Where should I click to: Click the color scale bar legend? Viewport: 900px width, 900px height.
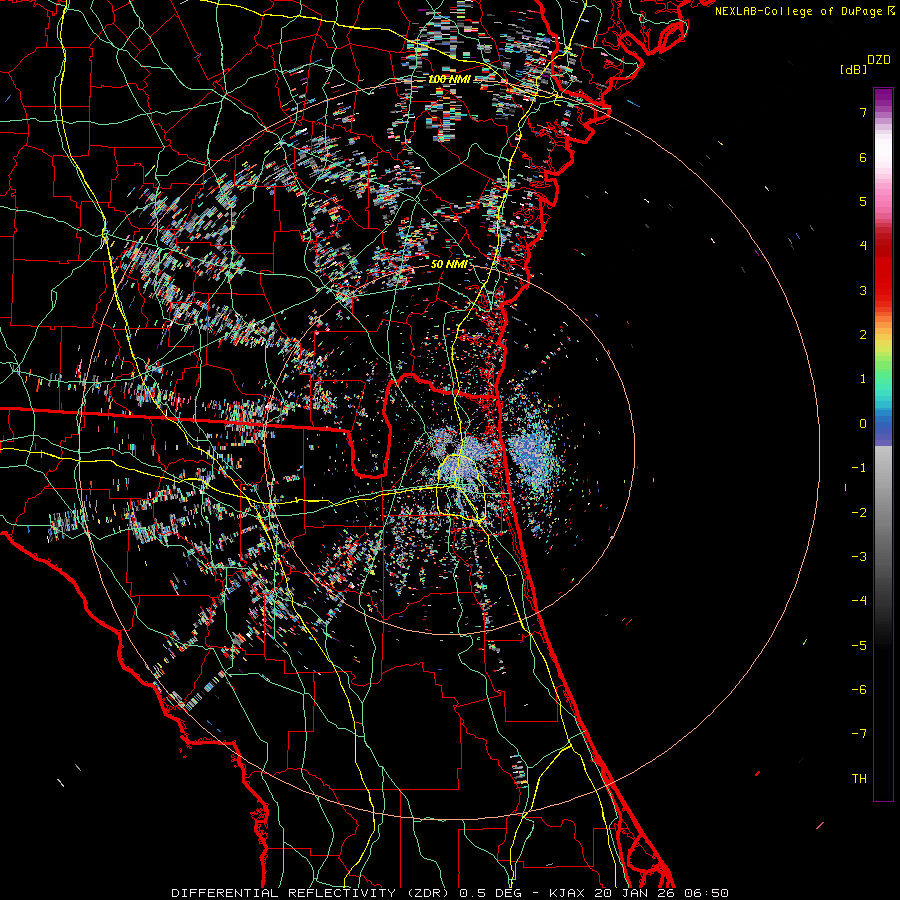pos(883,444)
